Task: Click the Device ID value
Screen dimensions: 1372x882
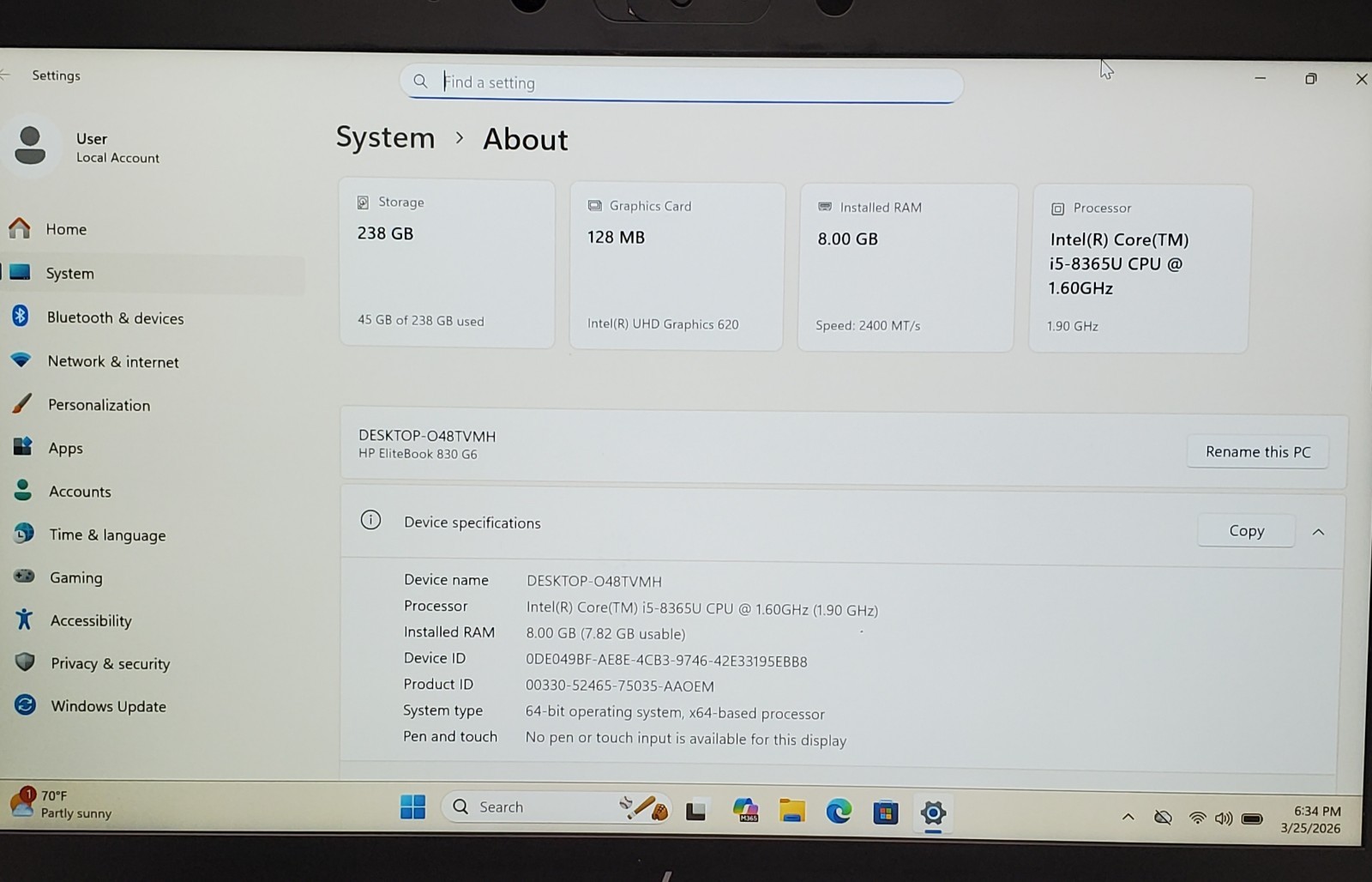Action: coord(666,661)
